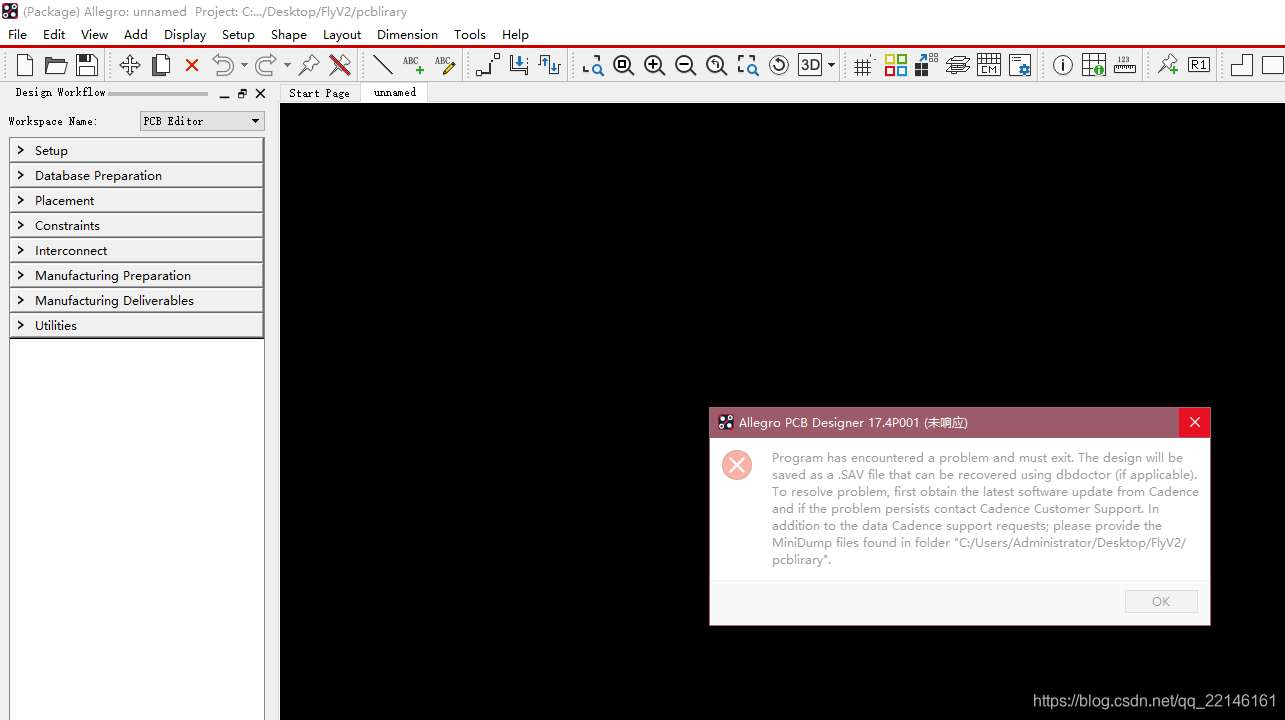Close the Design Workflow panel

261,93
